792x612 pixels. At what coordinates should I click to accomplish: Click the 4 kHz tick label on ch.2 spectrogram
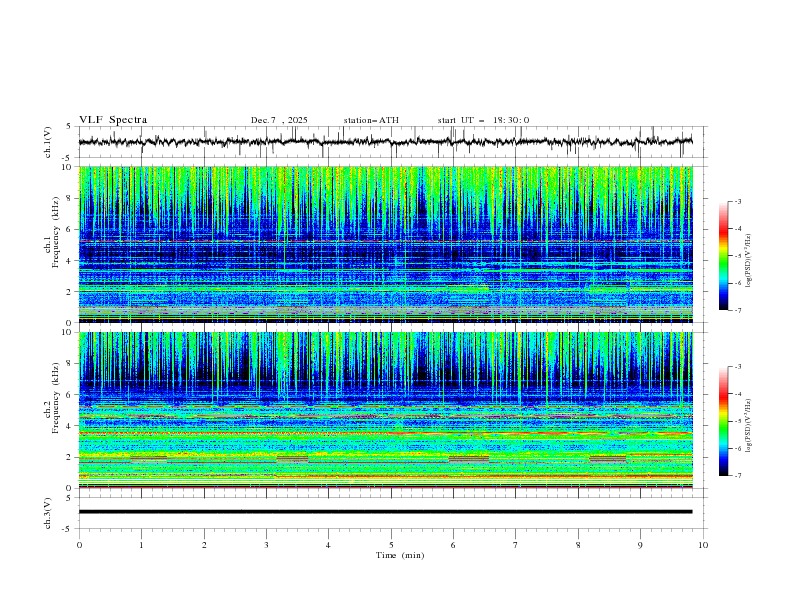coord(69,426)
